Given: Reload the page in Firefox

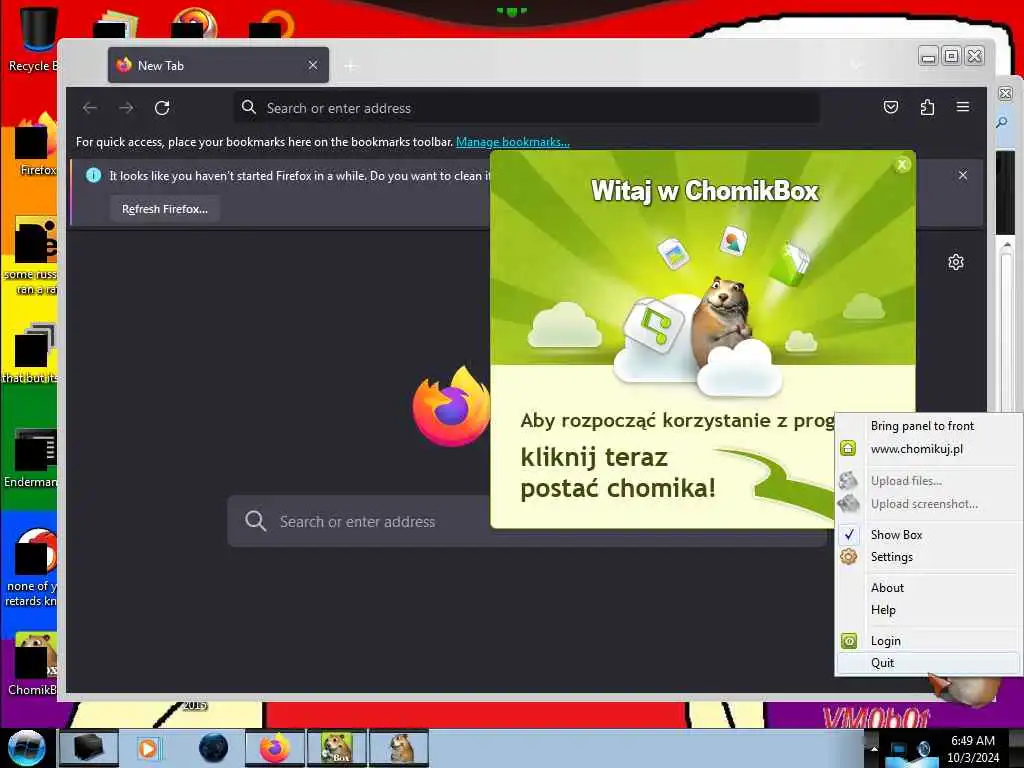Looking at the screenshot, I should tap(162, 108).
